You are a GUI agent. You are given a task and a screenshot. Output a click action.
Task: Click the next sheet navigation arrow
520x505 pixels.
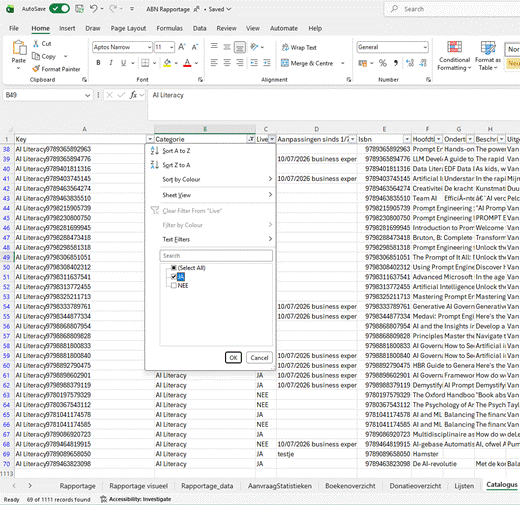[x=30, y=486]
